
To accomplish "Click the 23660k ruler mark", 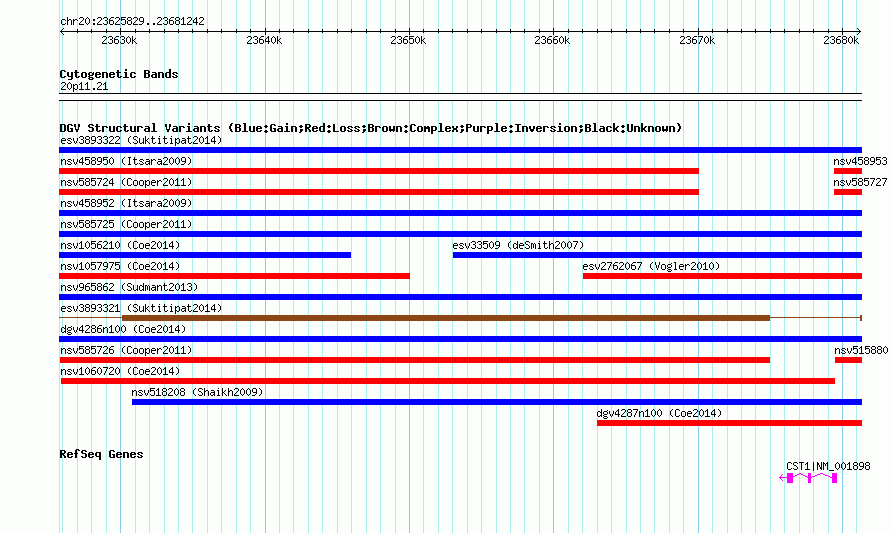I will (x=552, y=40).
